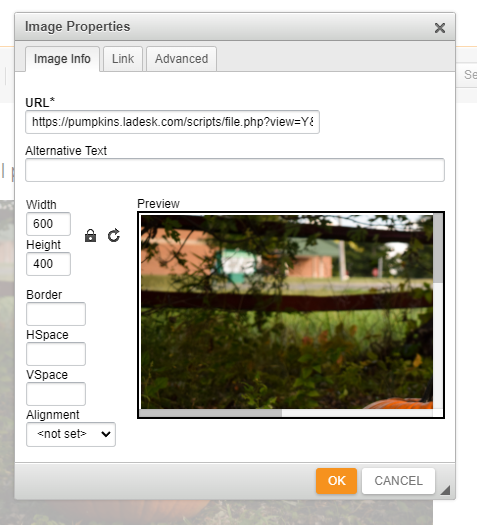Close the Image Properties dialog

[440, 28]
